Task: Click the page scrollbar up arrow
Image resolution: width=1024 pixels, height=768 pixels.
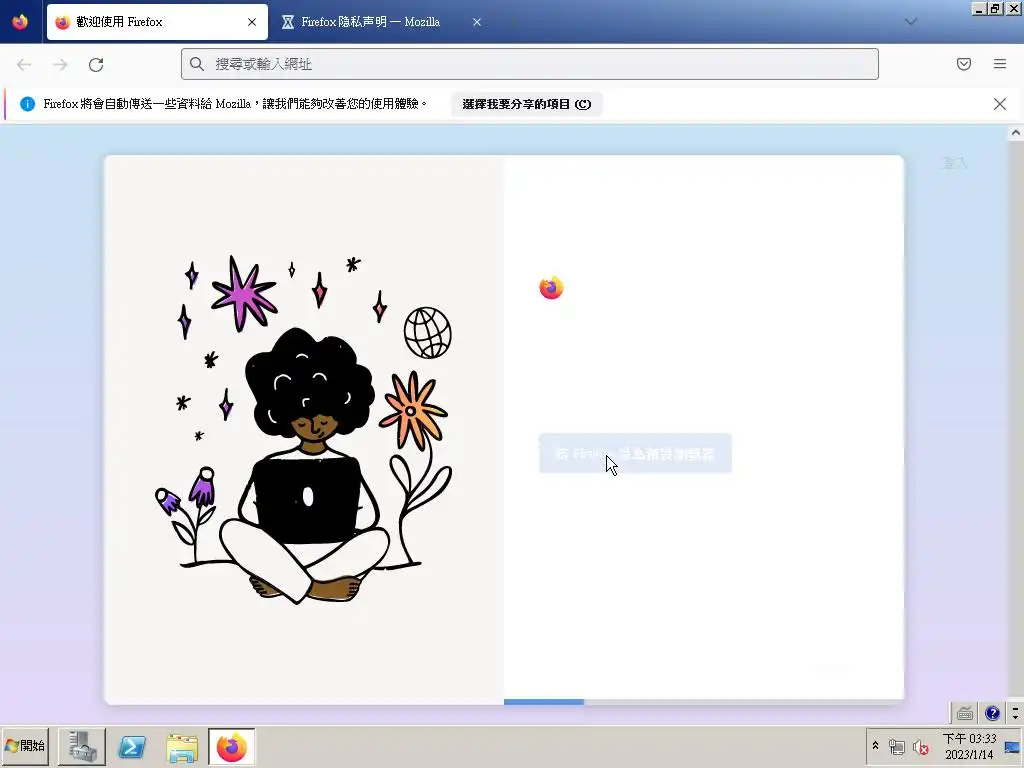Action: click(x=1016, y=133)
